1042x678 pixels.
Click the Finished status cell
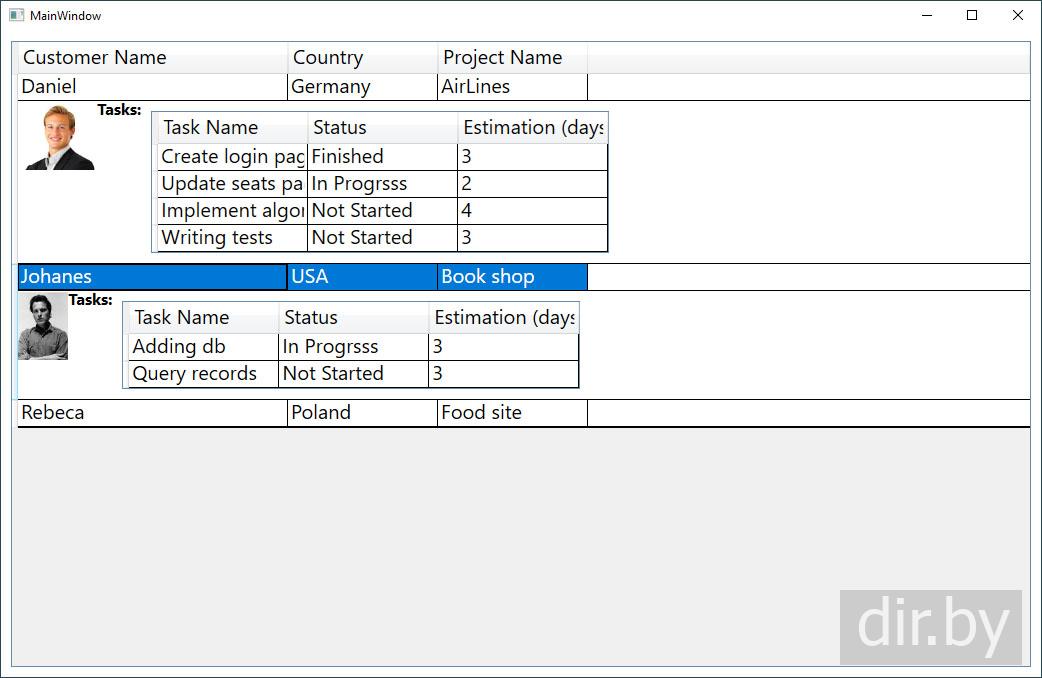(382, 157)
